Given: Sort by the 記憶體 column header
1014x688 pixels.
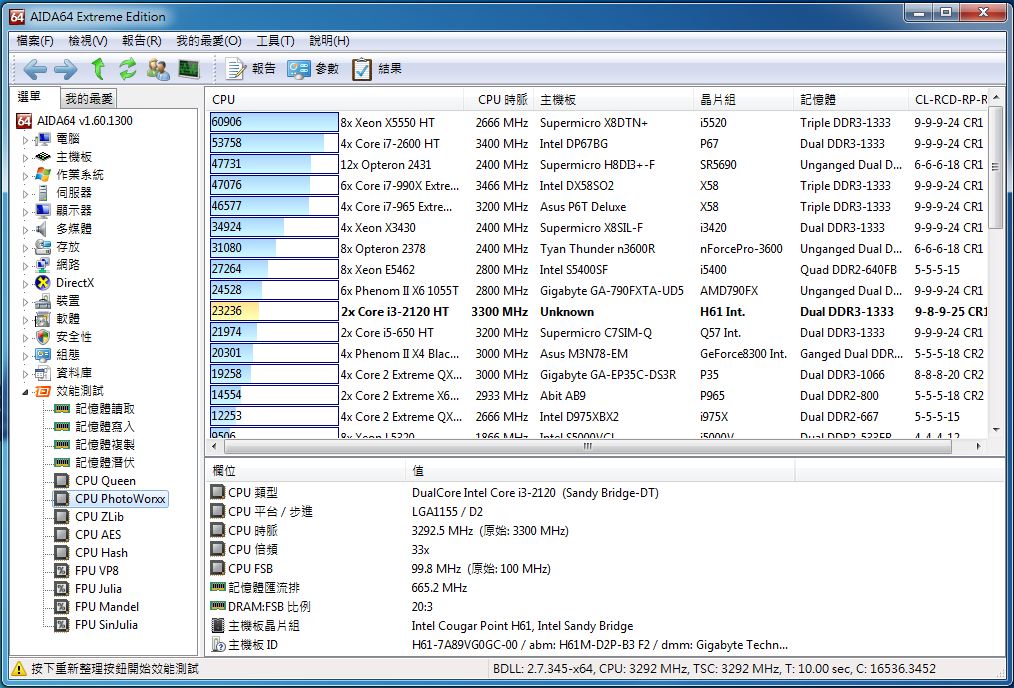Looking at the screenshot, I should pos(852,100).
